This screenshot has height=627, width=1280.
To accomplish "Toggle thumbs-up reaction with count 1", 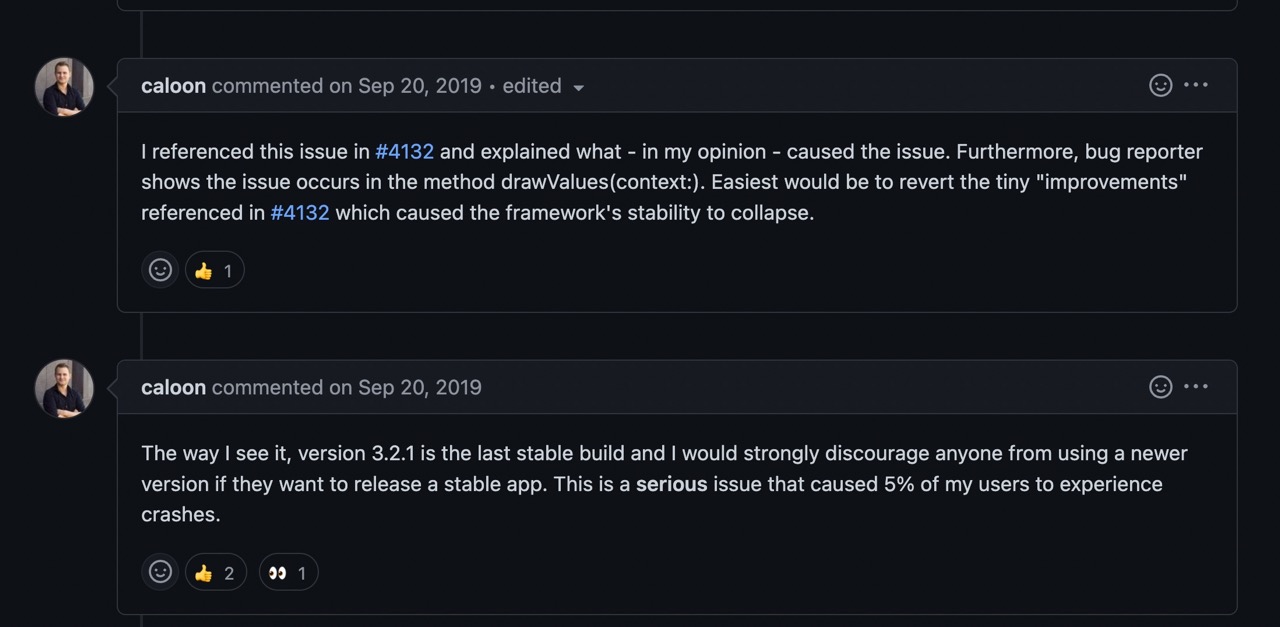I will tap(215, 270).
